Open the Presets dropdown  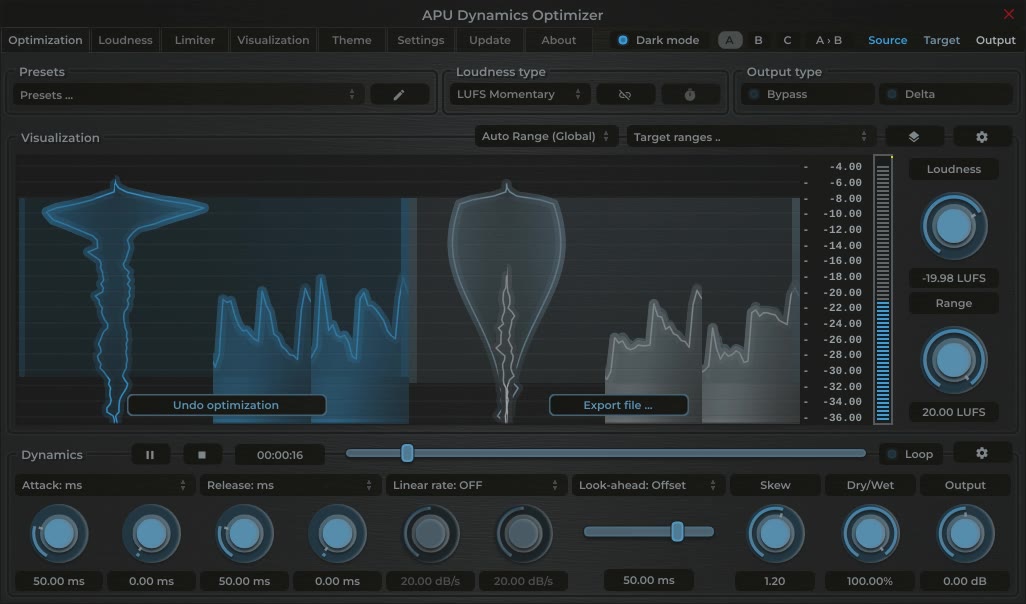[x=180, y=93]
